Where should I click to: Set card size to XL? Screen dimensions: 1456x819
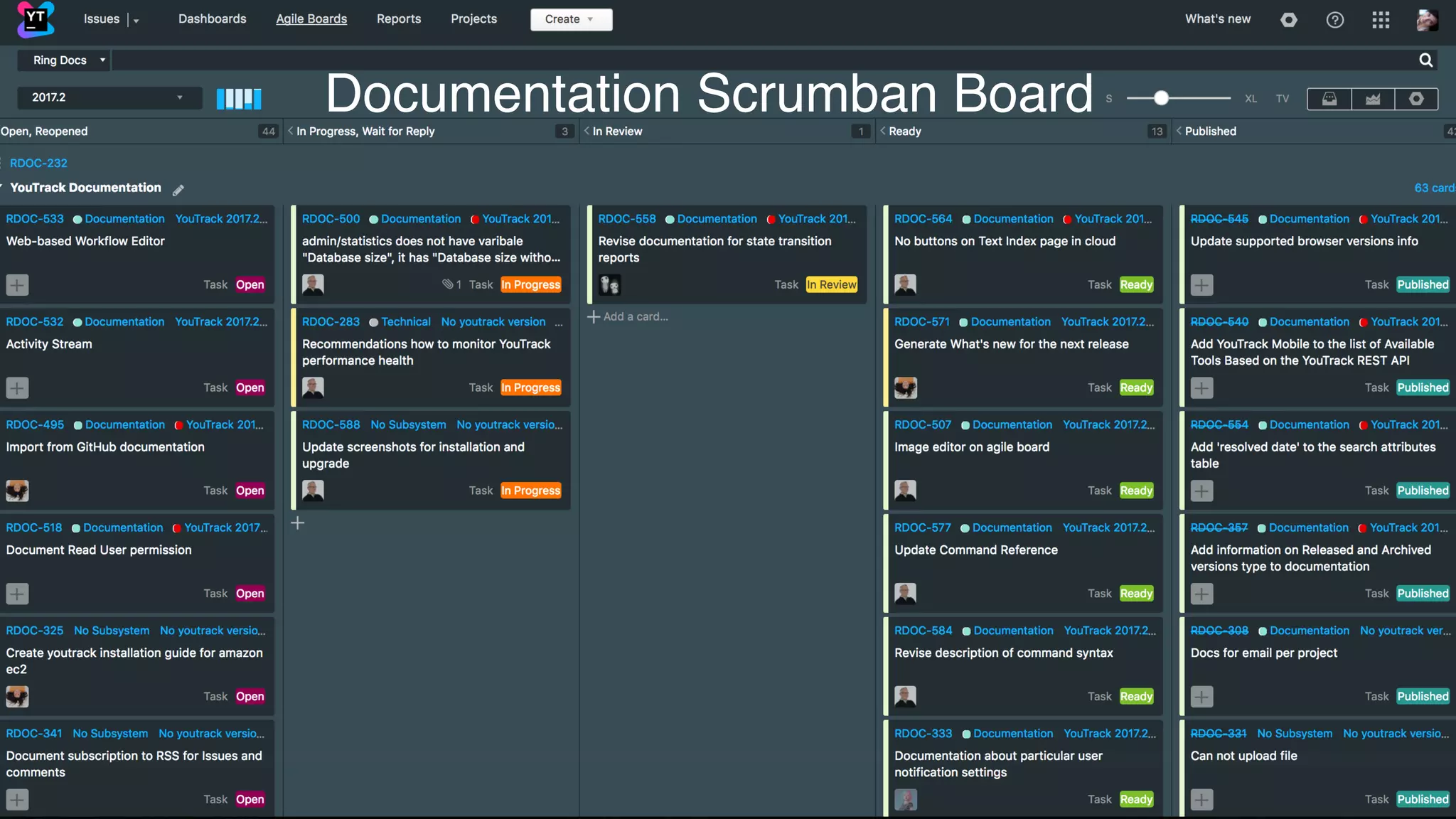[1251, 99]
